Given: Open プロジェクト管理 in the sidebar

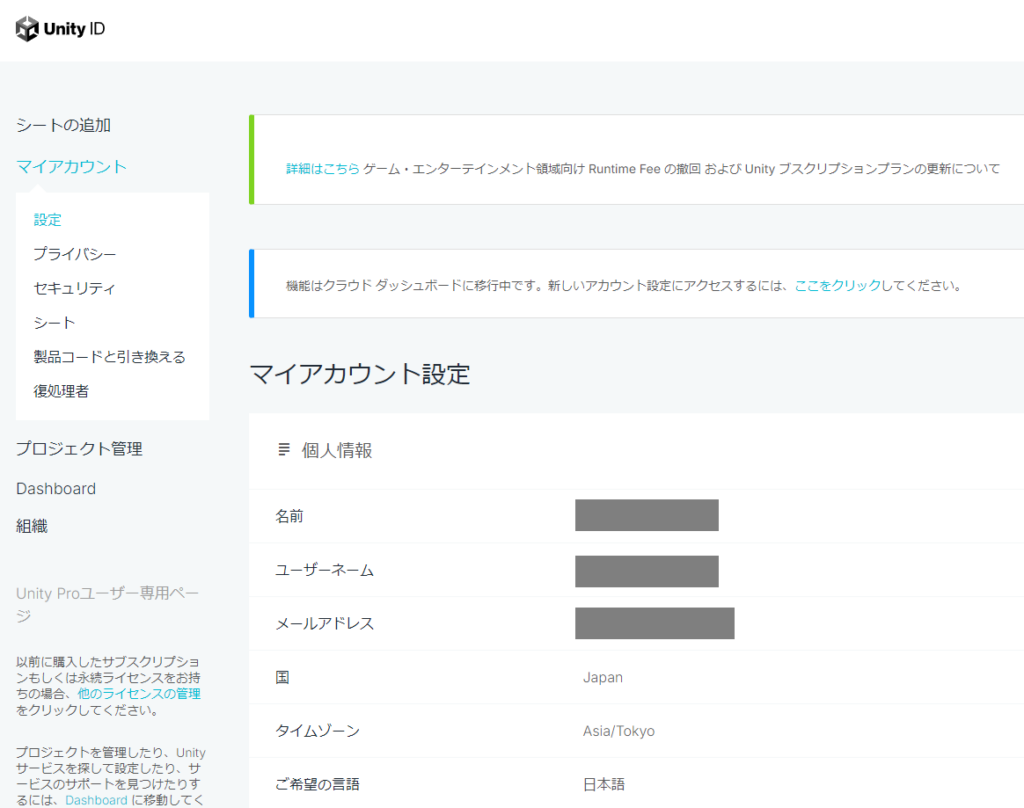Looking at the screenshot, I should coord(79,449).
